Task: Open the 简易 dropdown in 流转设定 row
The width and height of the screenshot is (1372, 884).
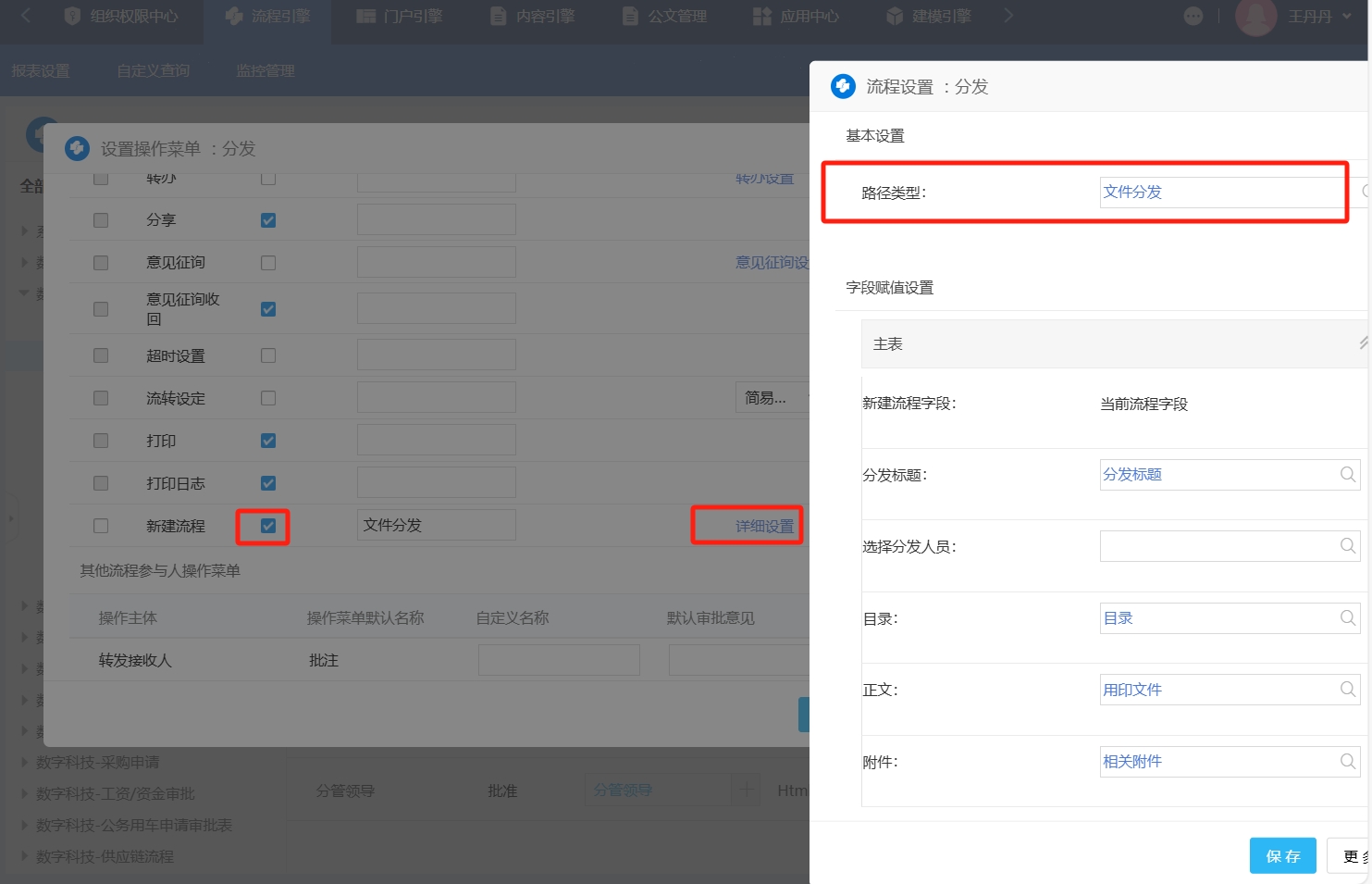Action: 773,398
